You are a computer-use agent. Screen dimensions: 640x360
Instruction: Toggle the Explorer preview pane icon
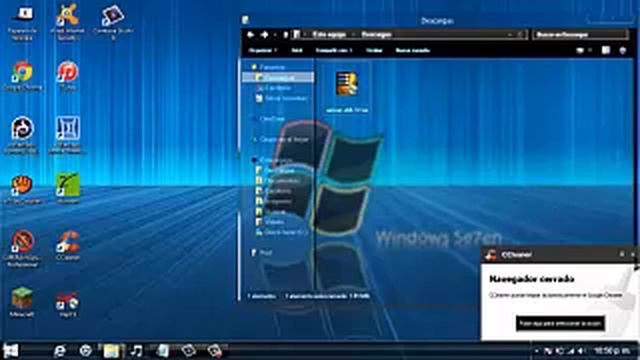pos(606,50)
